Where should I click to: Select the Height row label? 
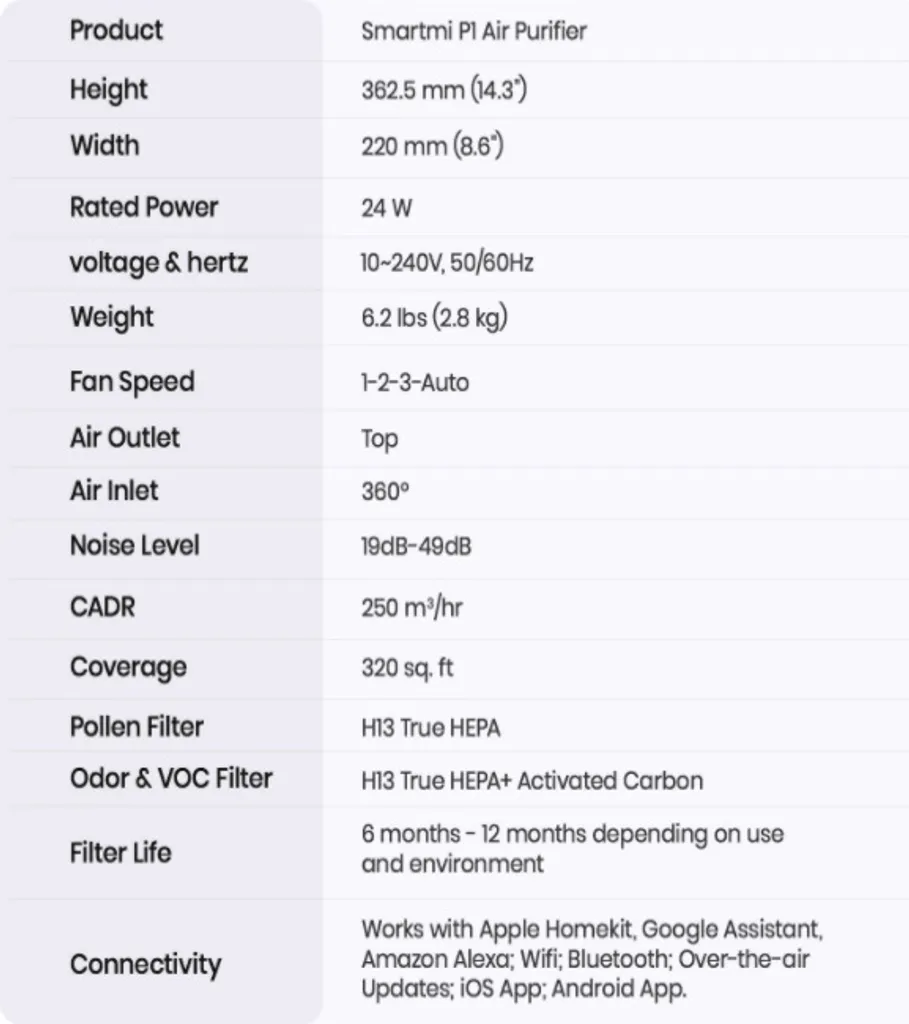(x=109, y=90)
